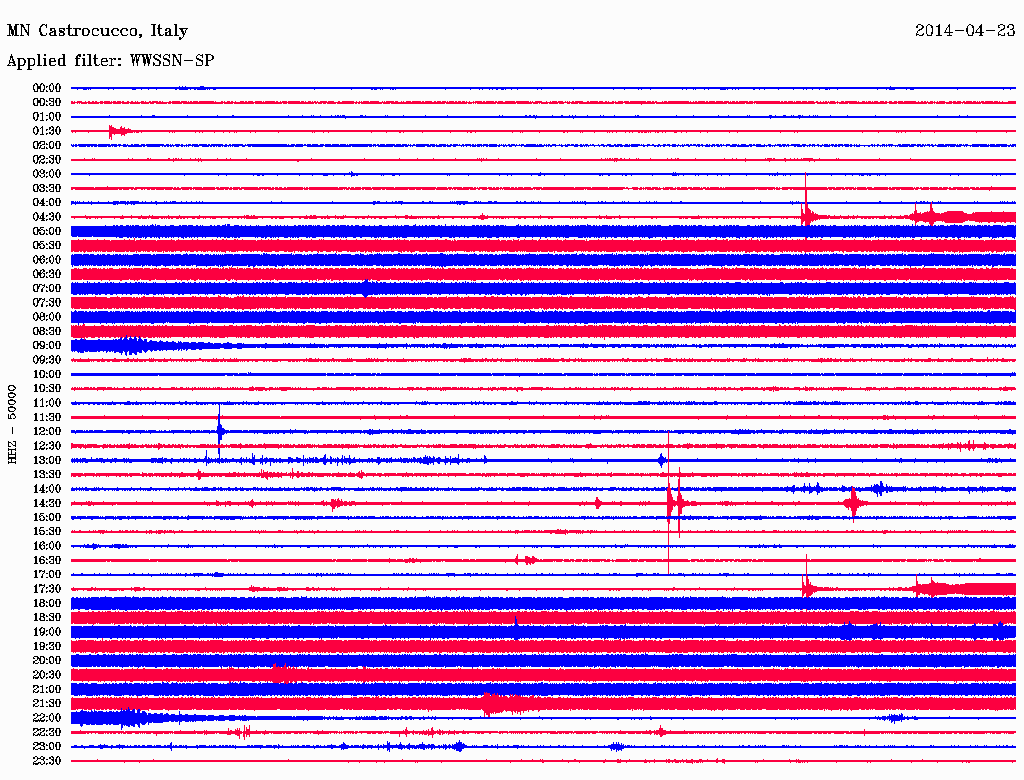Click the 04:30 time label
1024x780 pixels.
(x=47, y=217)
